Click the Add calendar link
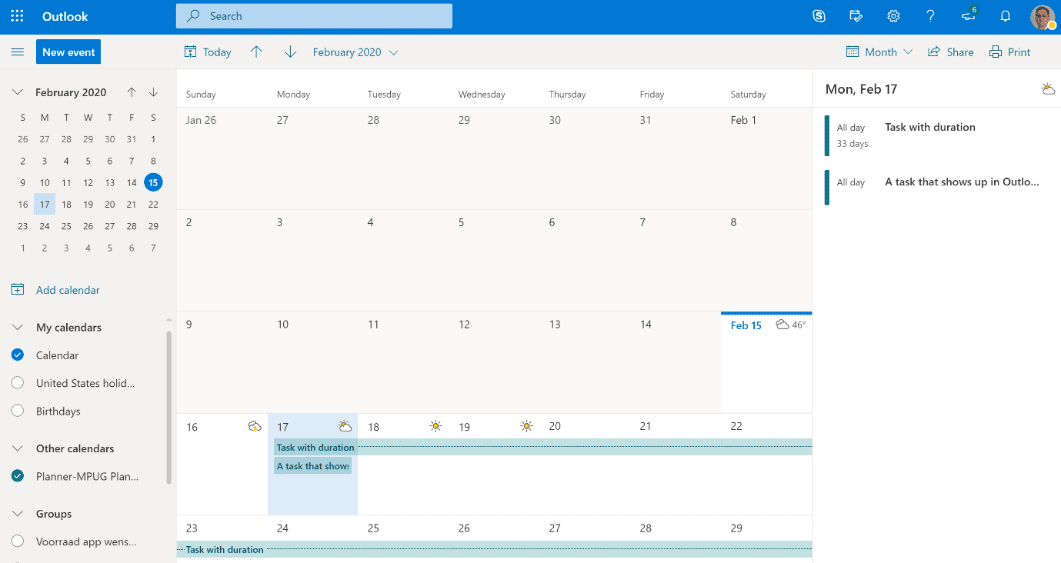1061x563 pixels. tap(68, 290)
